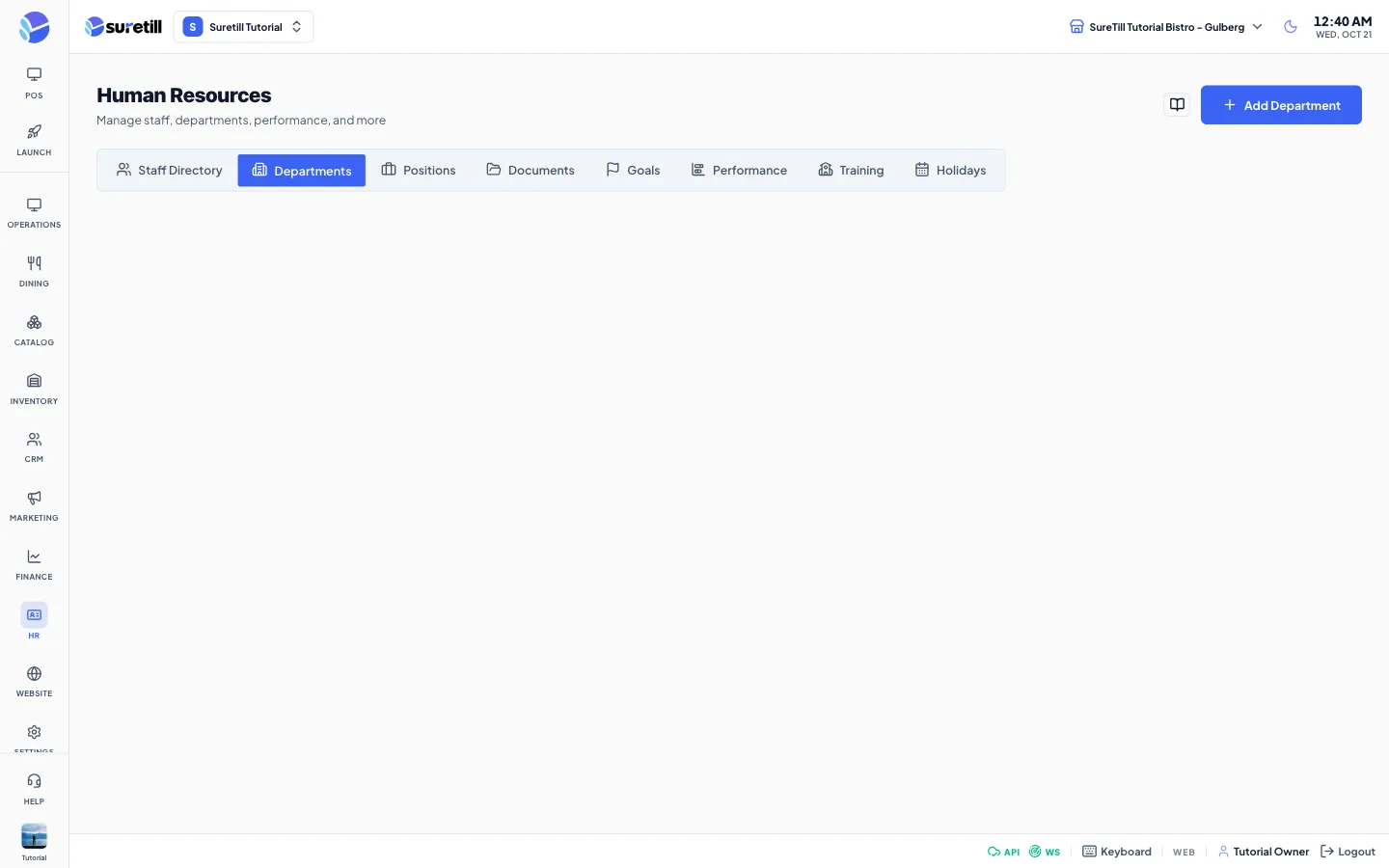Open the Catalog module

(x=34, y=331)
